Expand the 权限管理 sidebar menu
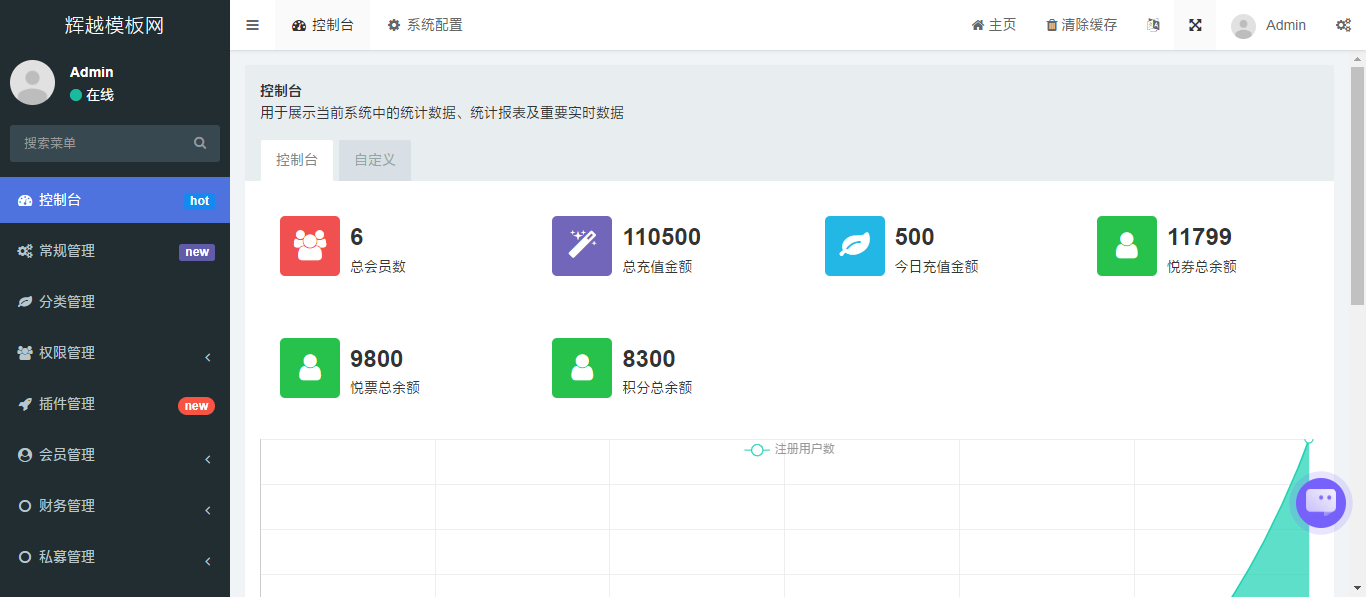Image resolution: width=1366 pixels, height=597 pixels. pos(115,353)
